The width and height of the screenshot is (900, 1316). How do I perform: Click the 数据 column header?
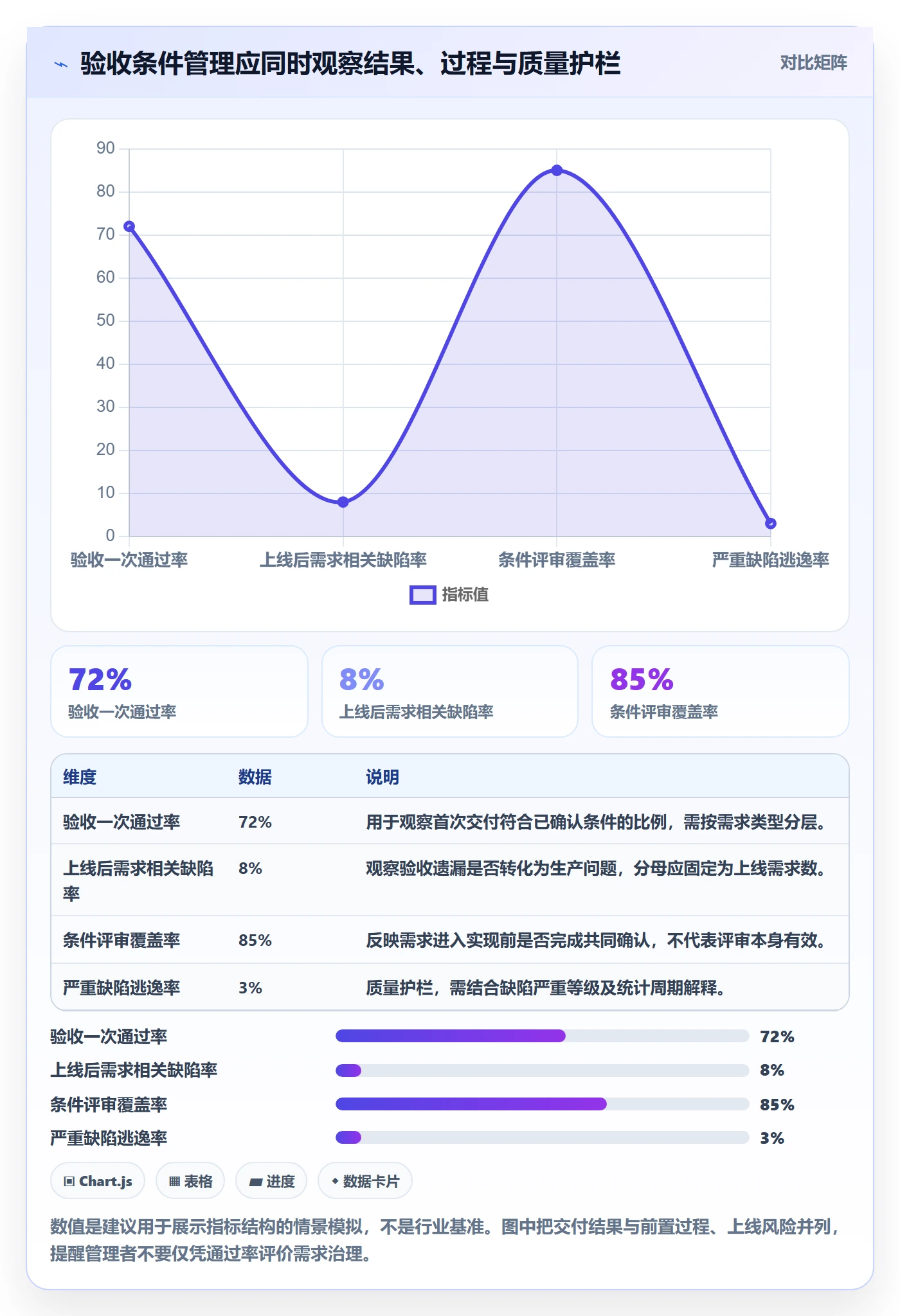(x=255, y=777)
